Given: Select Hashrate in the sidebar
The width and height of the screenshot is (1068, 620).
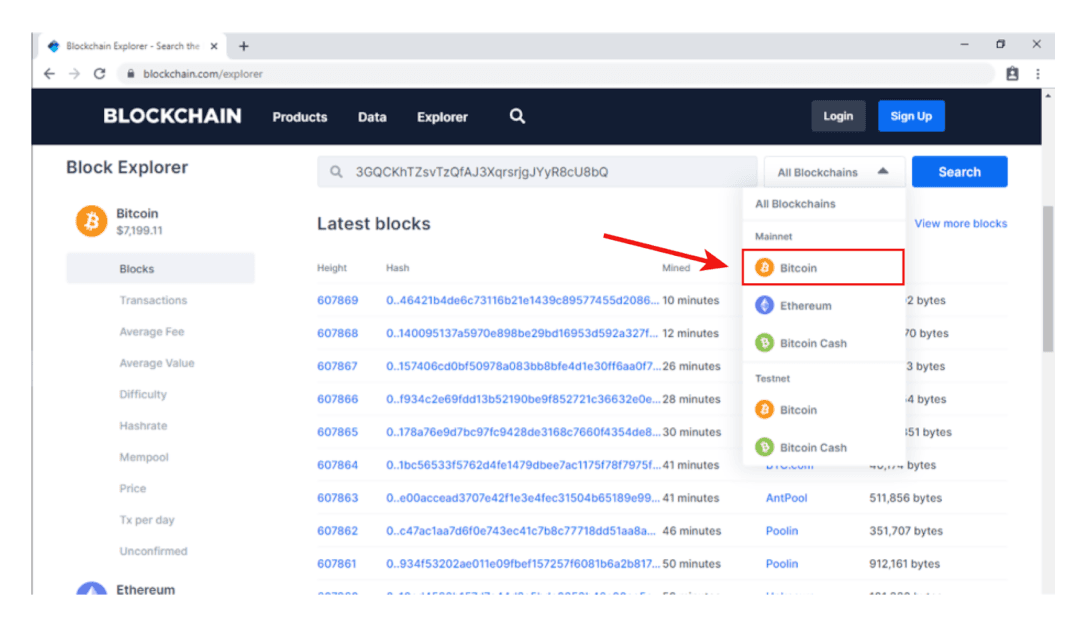Looking at the screenshot, I should (x=143, y=426).
